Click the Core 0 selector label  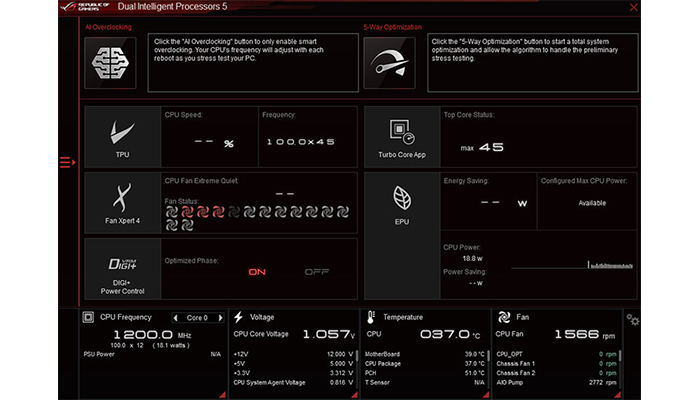tap(197, 318)
